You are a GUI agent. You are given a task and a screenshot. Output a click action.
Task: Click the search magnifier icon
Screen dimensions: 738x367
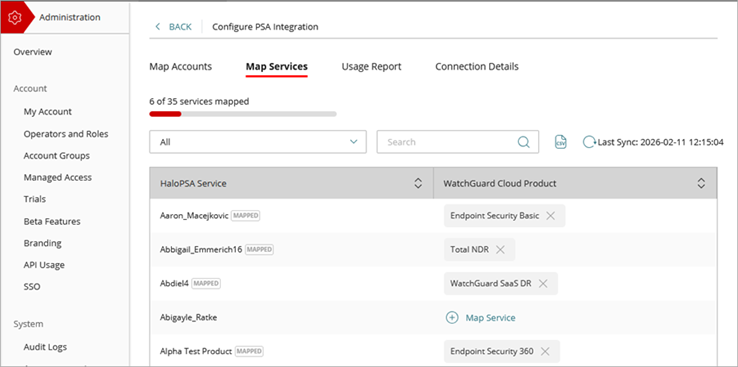[x=523, y=142]
